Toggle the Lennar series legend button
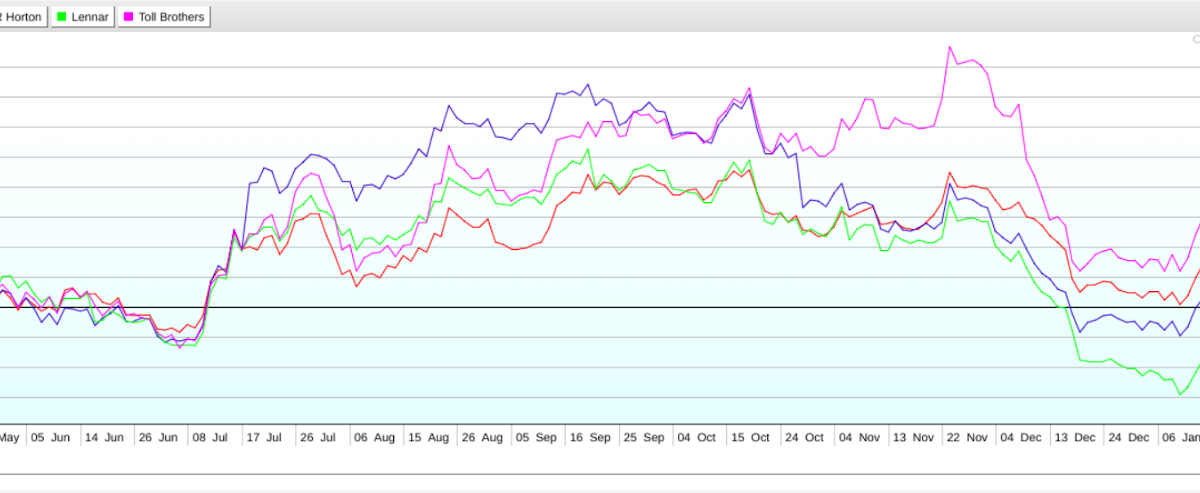The width and height of the screenshot is (1200, 493). tap(83, 17)
